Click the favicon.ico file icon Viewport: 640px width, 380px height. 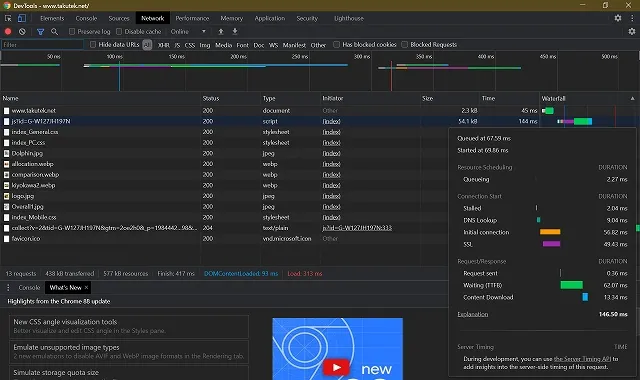tap(7, 239)
